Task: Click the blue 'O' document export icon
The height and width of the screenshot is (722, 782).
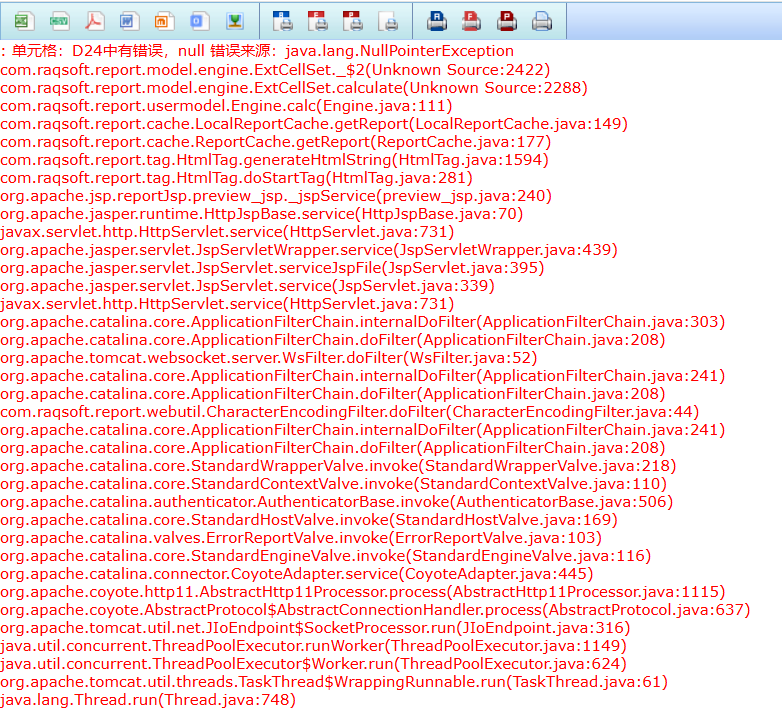Action: point(199,21)
